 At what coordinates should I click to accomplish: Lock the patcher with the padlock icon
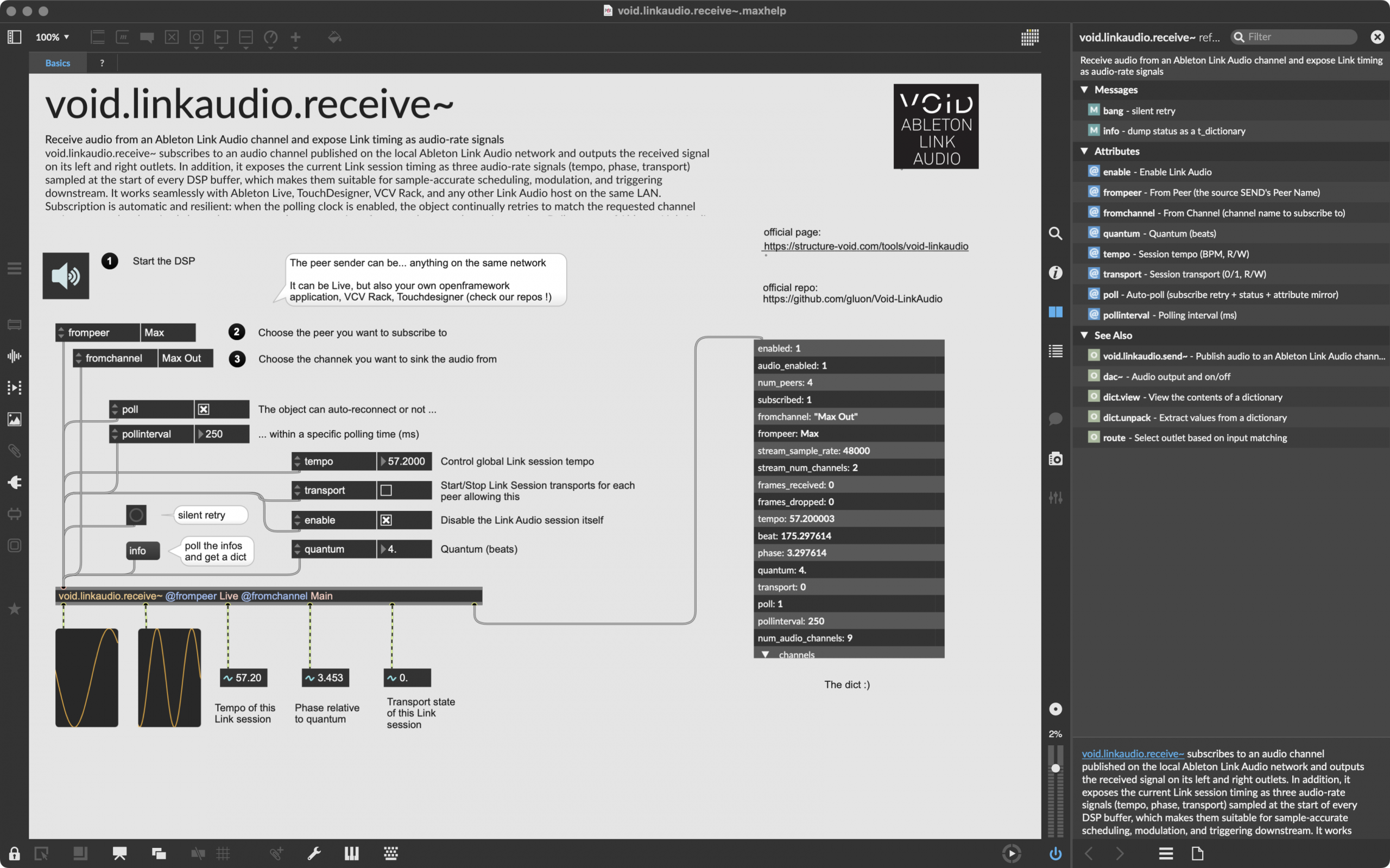[14, 854]
